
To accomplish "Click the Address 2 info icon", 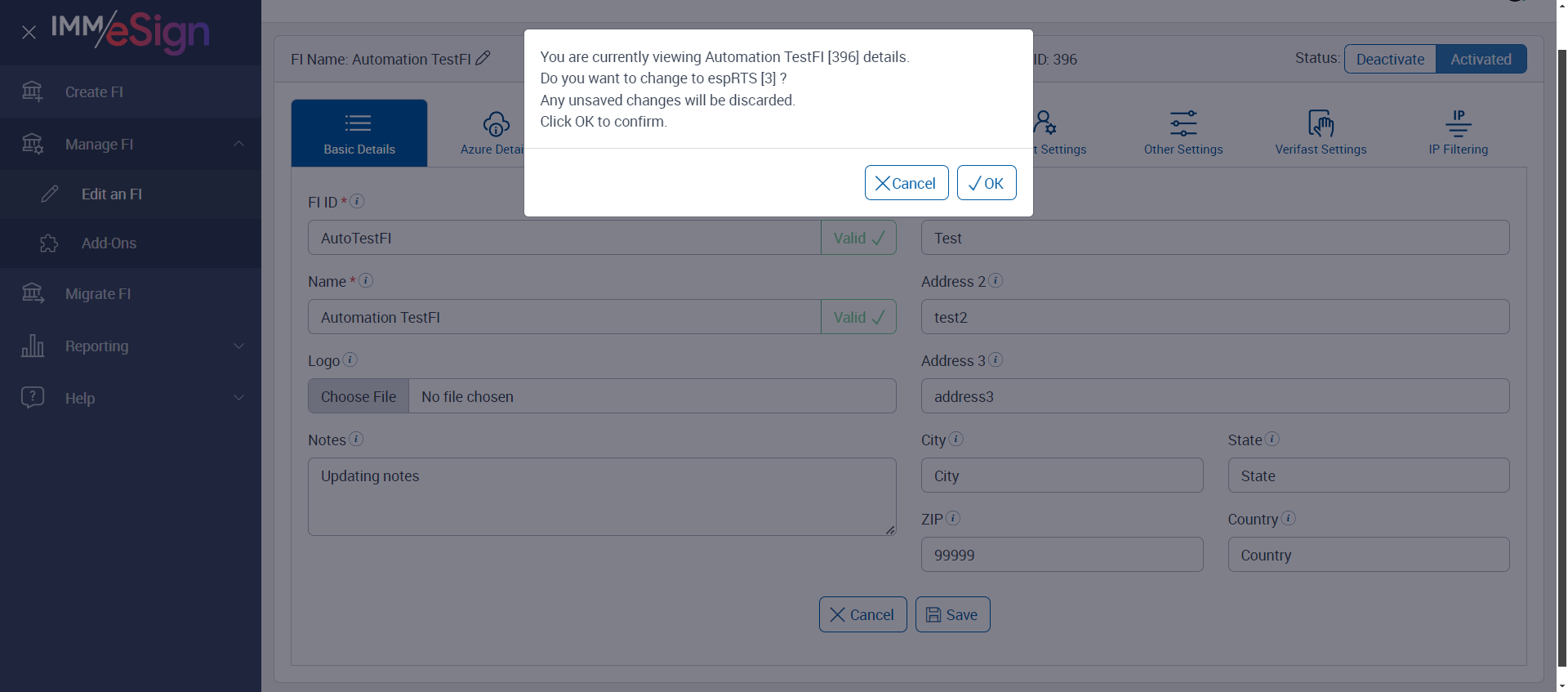I will 996,280.
